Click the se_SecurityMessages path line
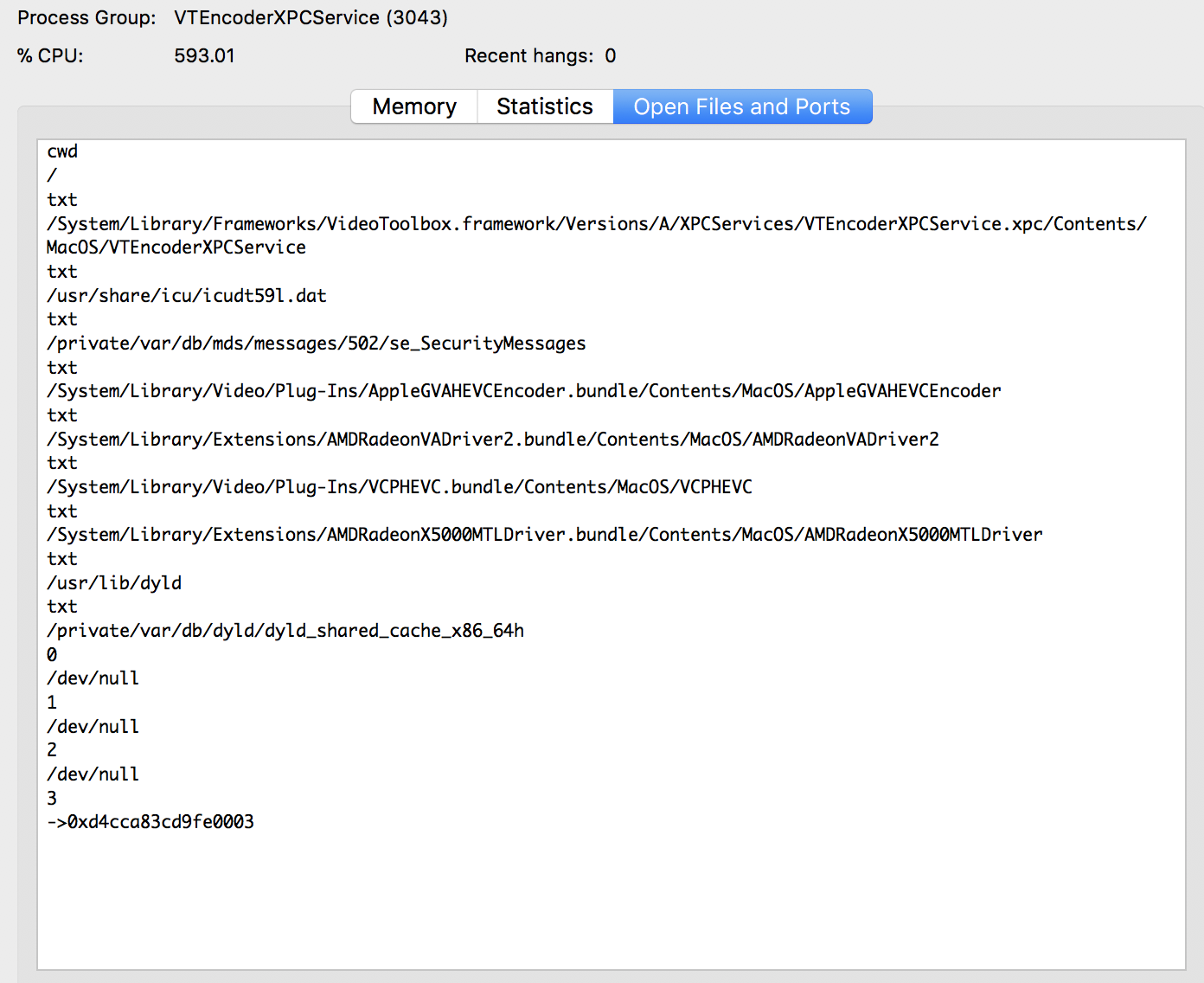This screenshot has height=983, width=1204. click(317, 344)
